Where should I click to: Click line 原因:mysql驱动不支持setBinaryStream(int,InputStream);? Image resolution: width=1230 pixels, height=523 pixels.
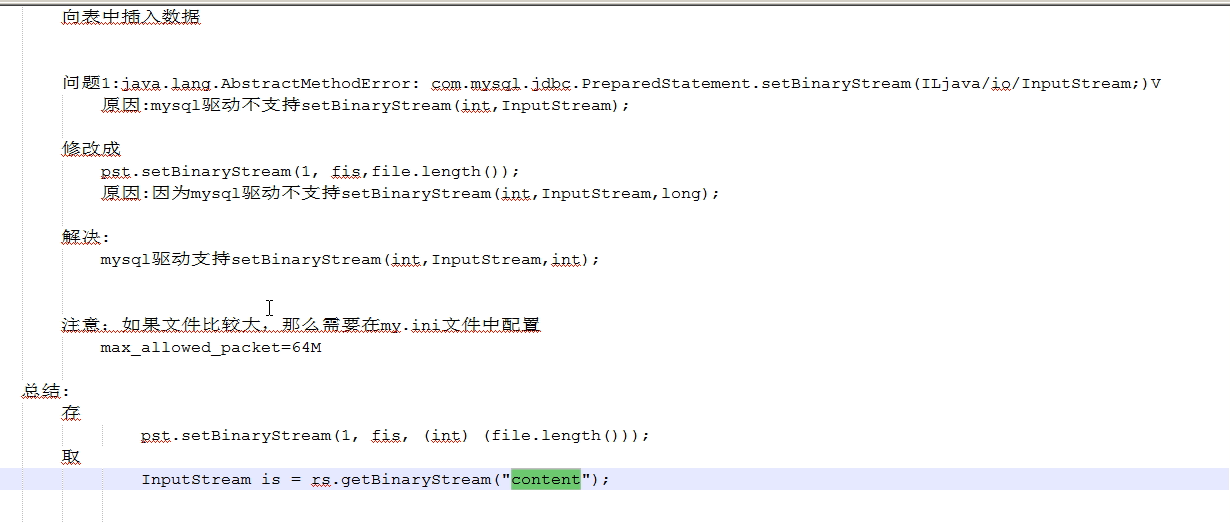point(366,105)
